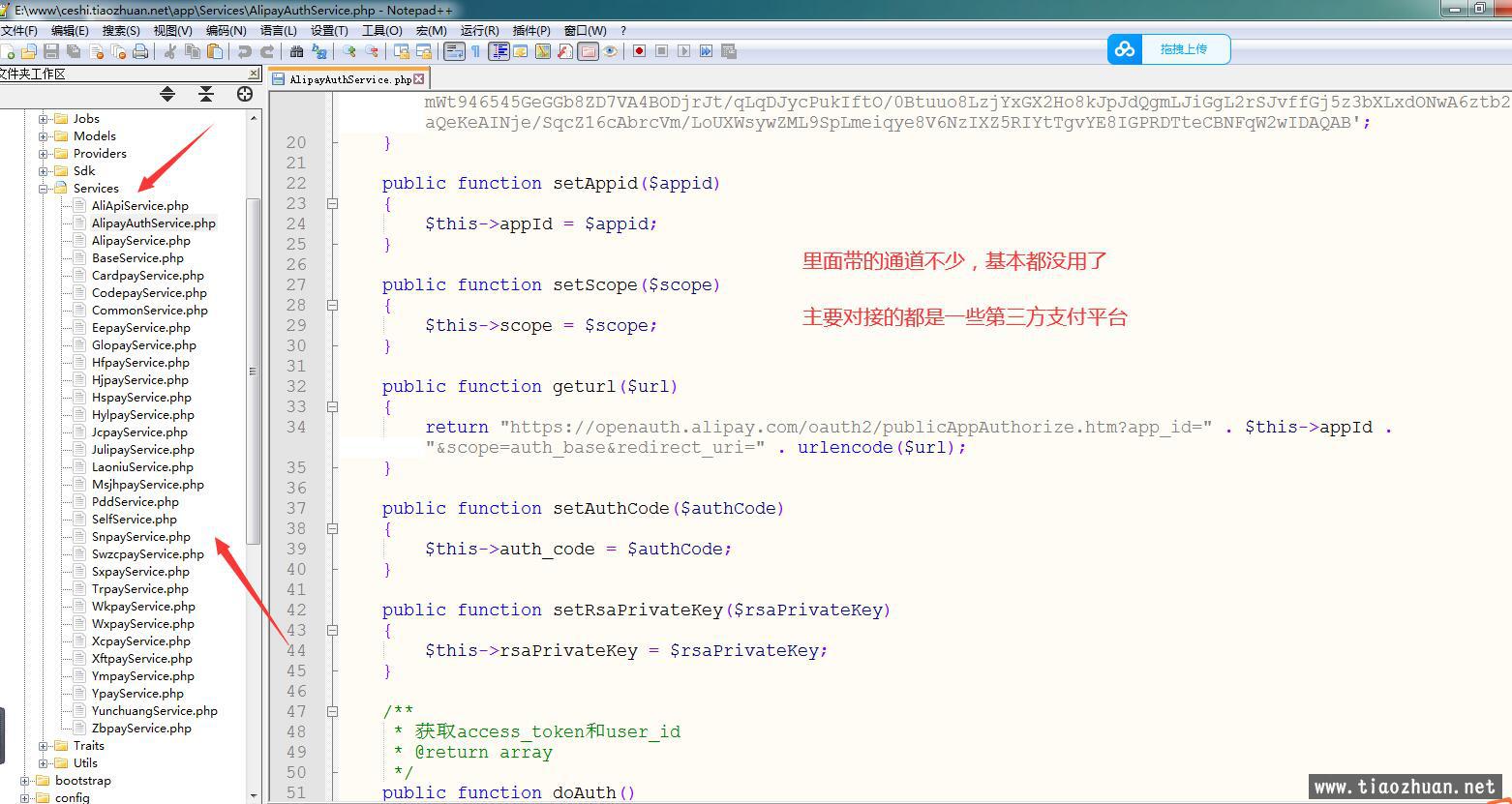Toggle synchronized horizontal scrolling icon

[424, 51]
